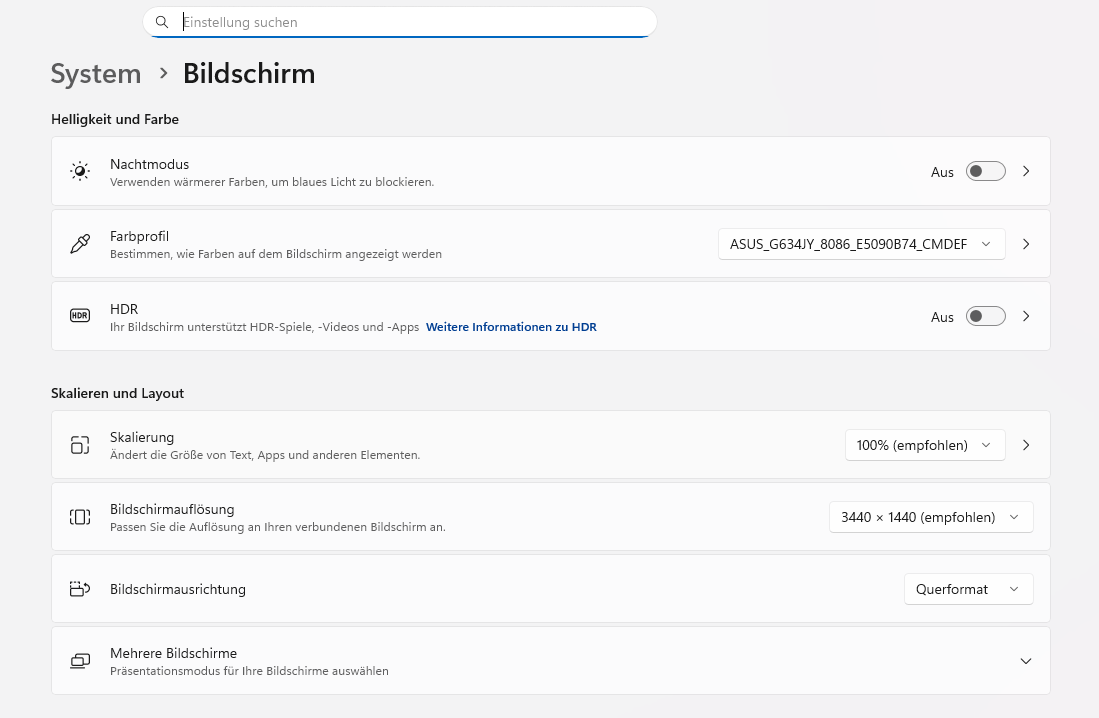Open HDR settings chevron arrow
Image resolution: width=1099 pixels, height=718 pixels.
pos(1026,316)
